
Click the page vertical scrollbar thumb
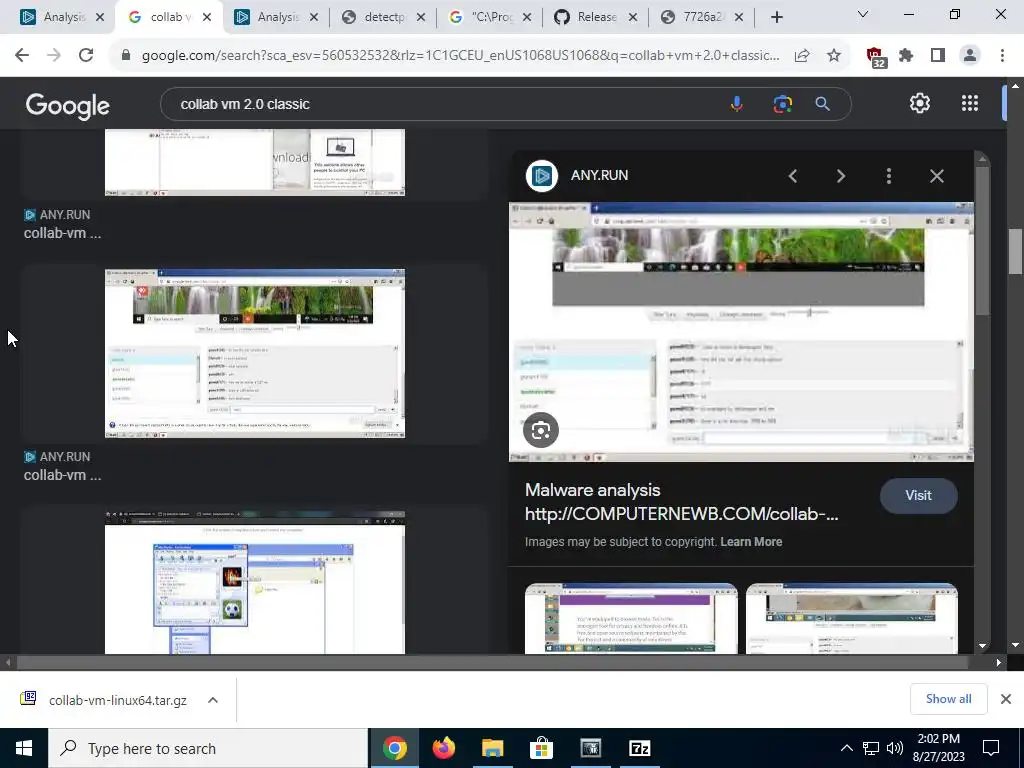pyautogui.click(x=1014, y=251)
